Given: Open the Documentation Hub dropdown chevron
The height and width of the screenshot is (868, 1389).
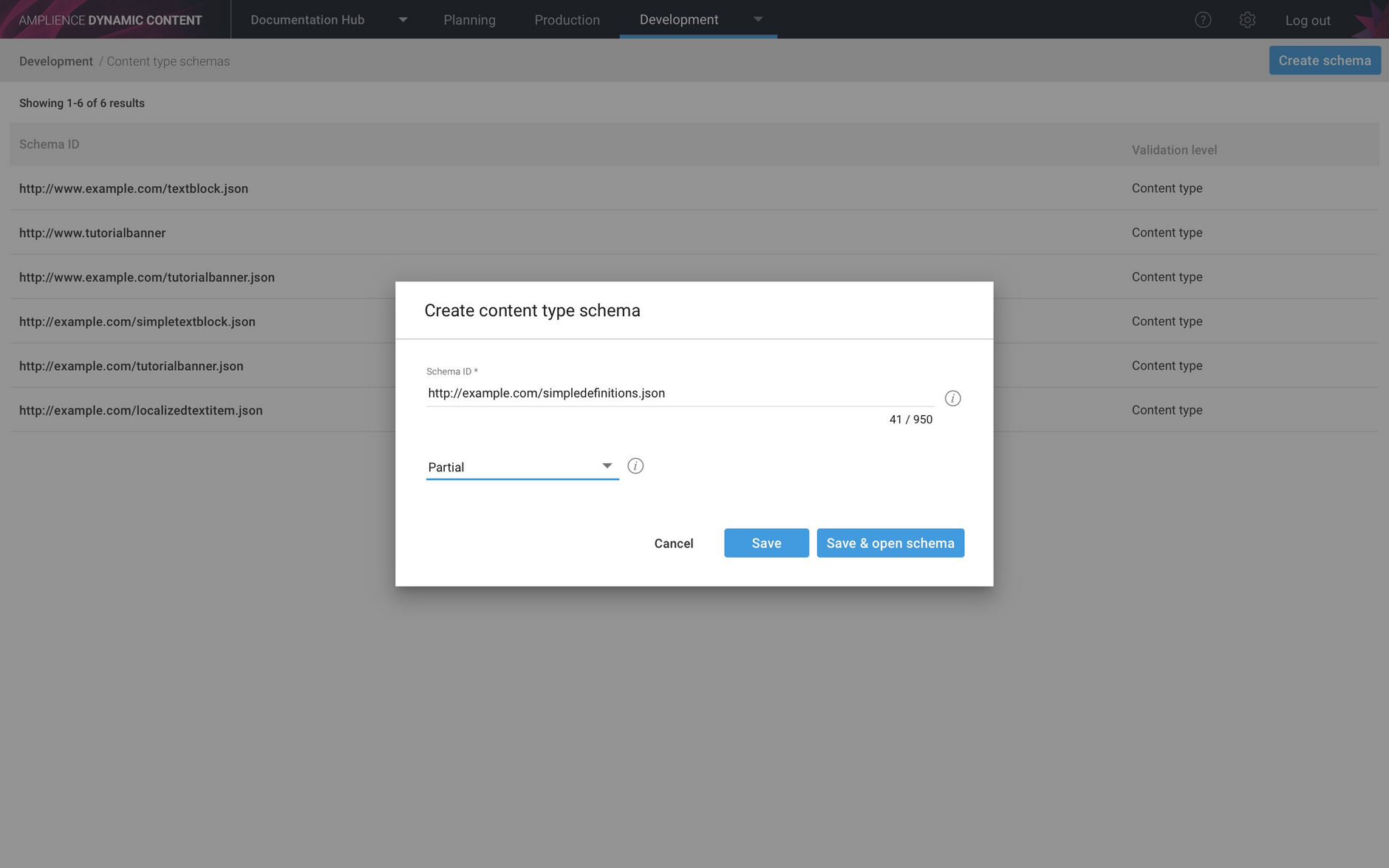Looking at the screenshot, I should (x=403, y=19).
